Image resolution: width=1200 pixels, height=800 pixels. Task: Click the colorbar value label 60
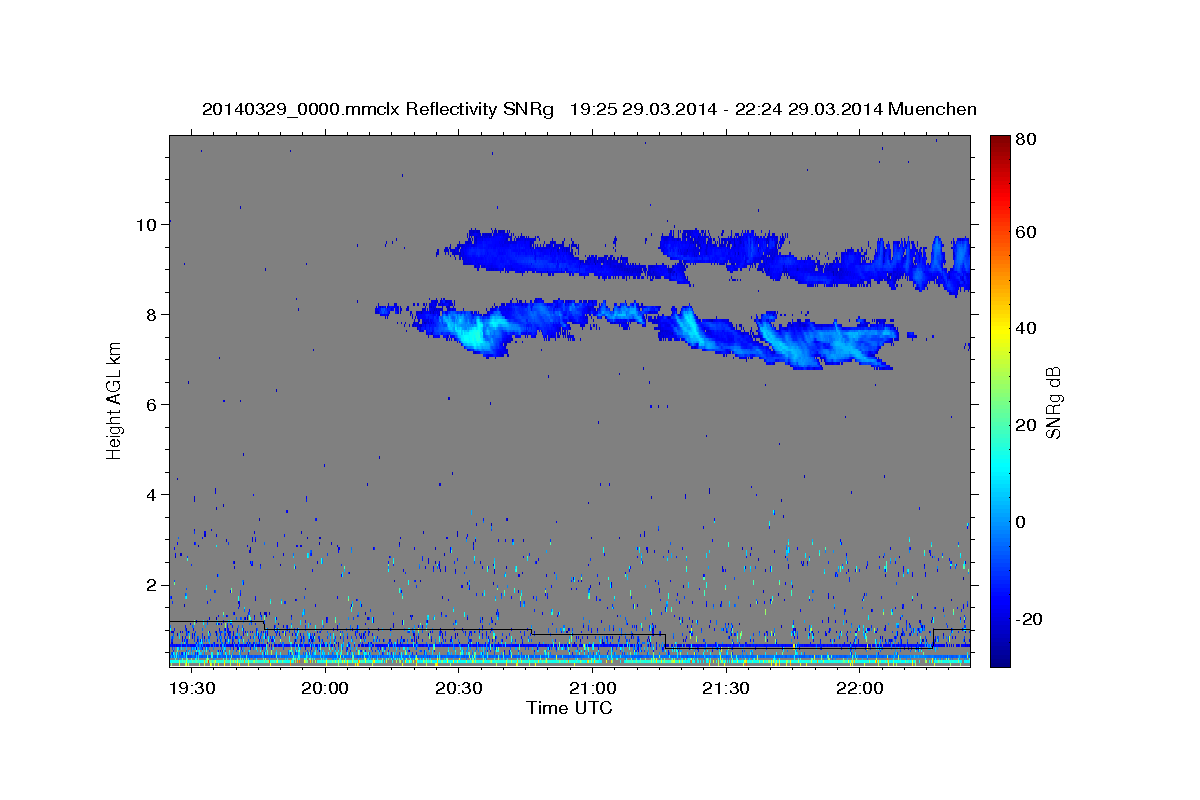coord(1025,232)
